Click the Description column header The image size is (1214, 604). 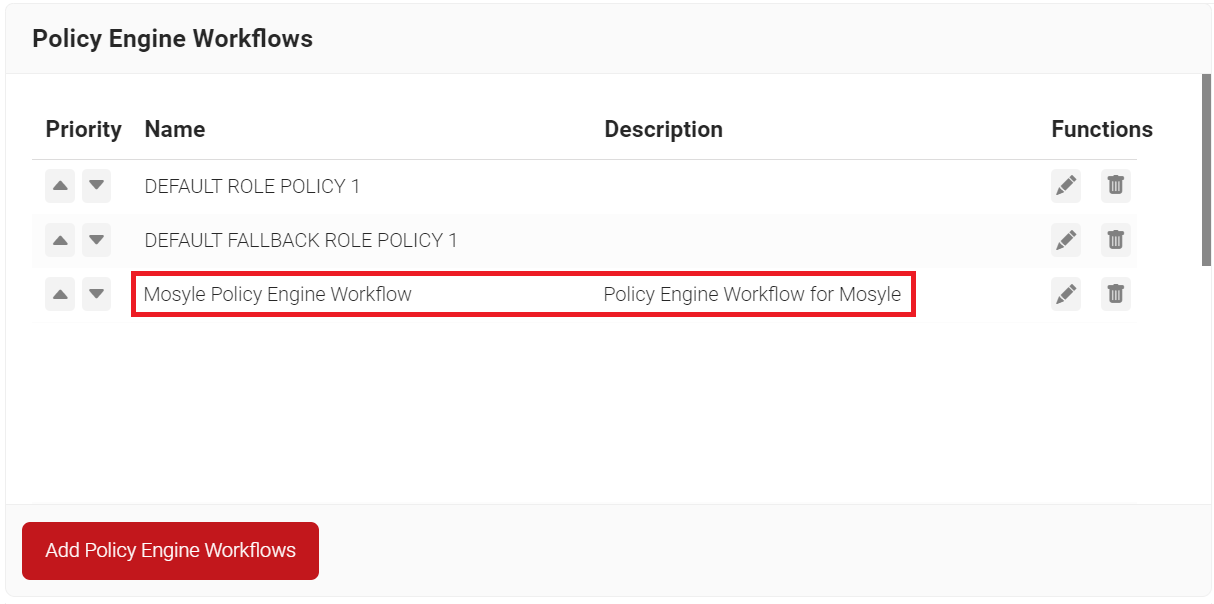(664, 130)
